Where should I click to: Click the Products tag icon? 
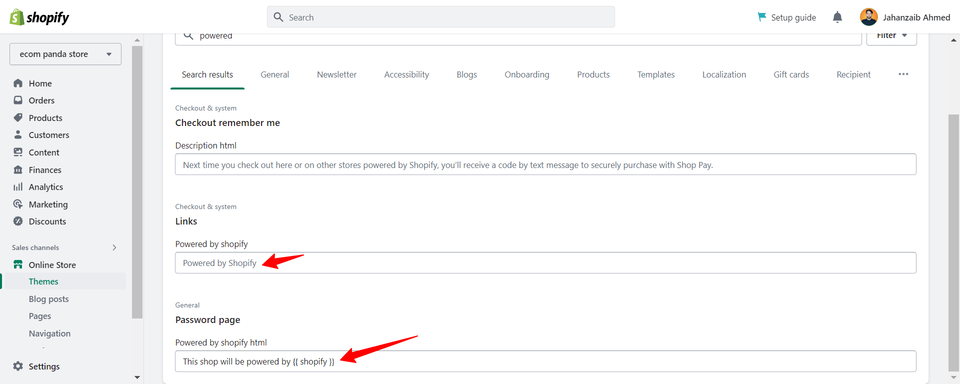pos(18,118)
